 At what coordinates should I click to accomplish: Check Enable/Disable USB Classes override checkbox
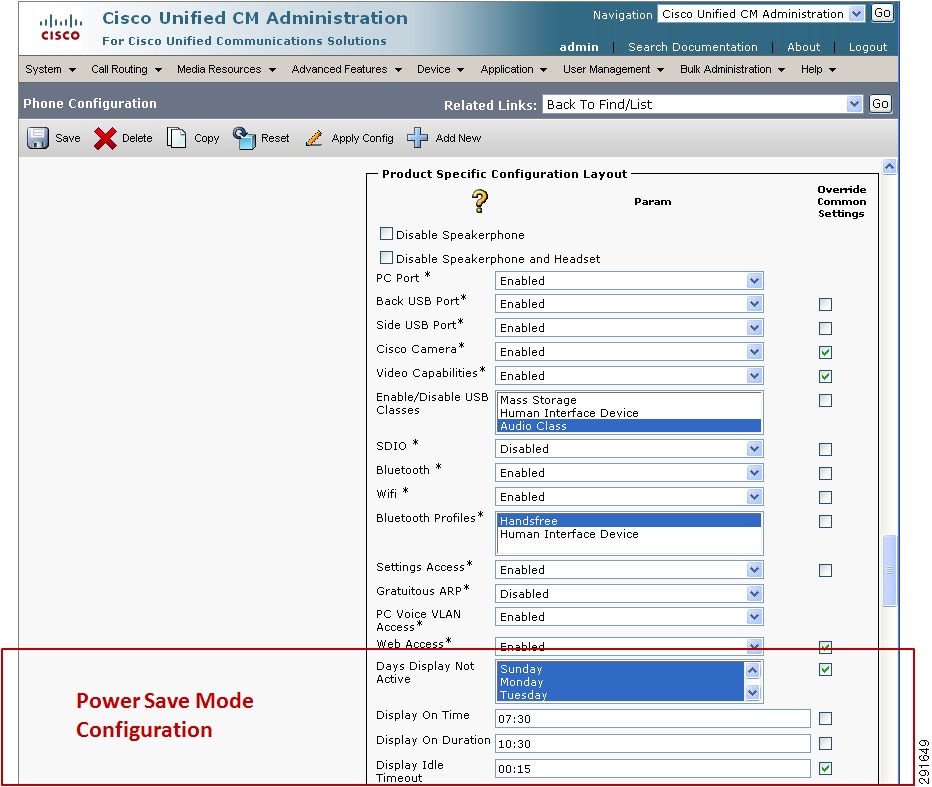tap(825, 401)
